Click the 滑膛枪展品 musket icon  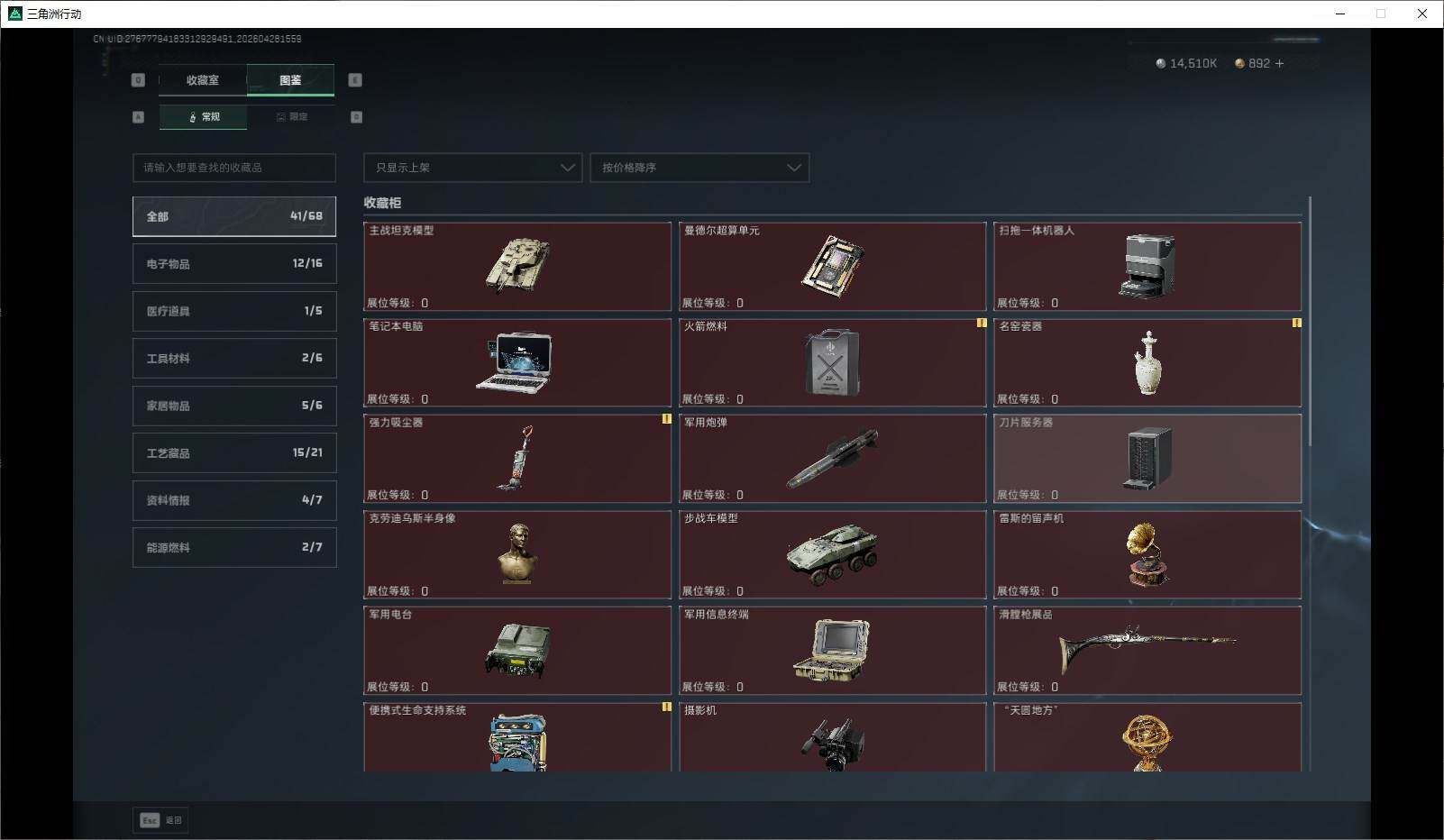(1147, 642)
